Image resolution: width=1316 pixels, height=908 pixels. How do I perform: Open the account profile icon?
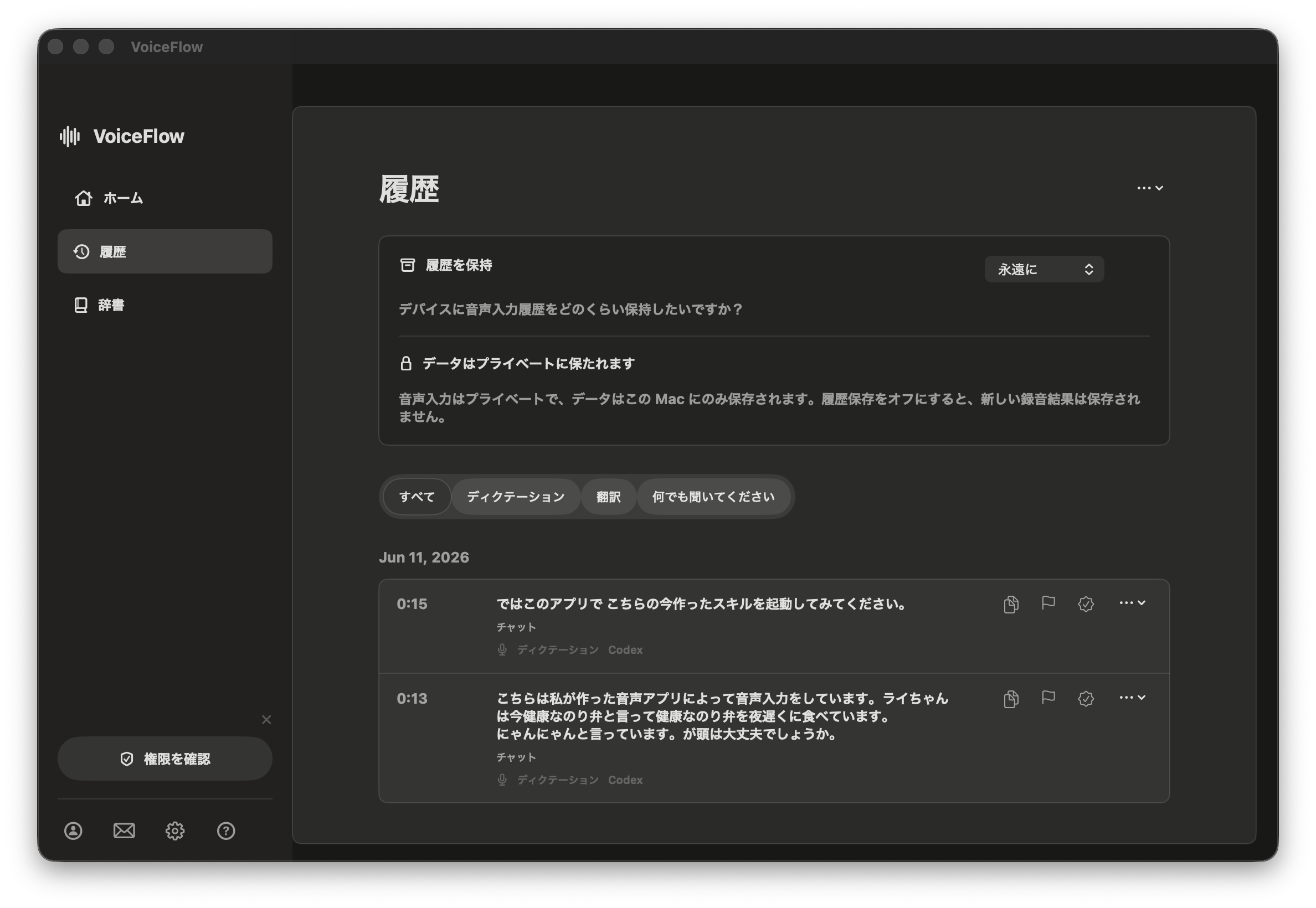tap(73, 830)
